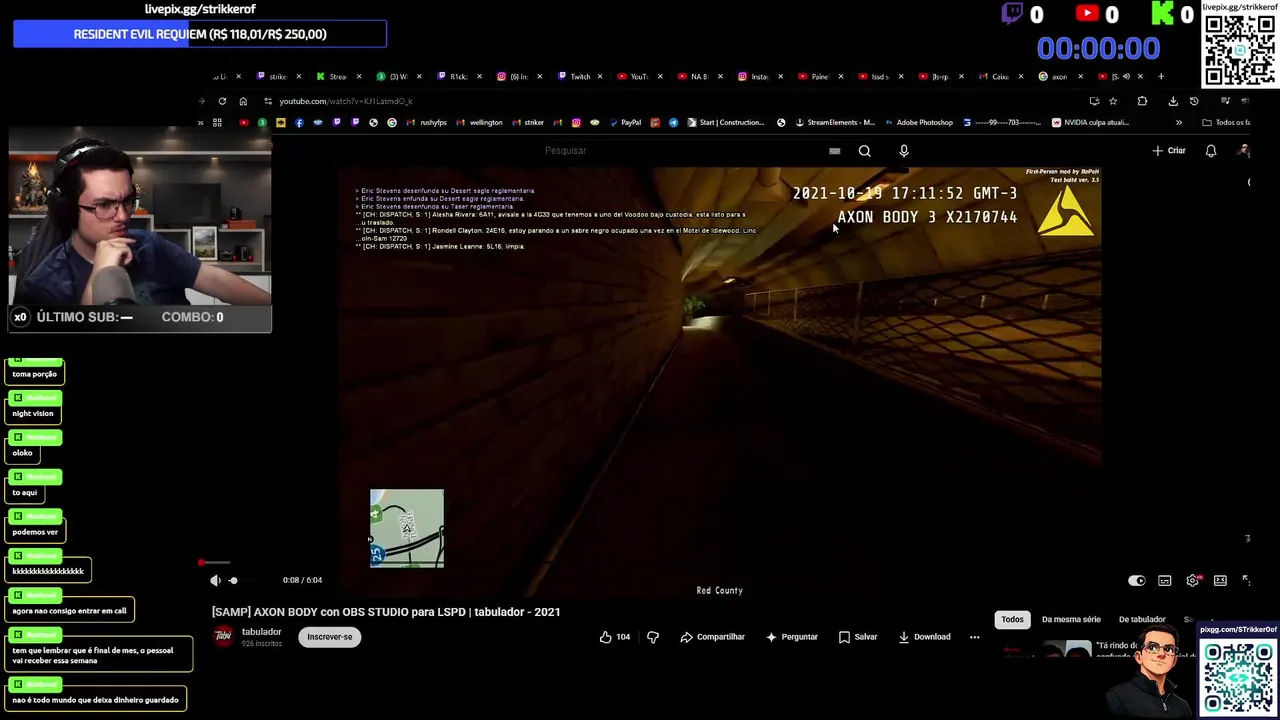
Task: Click browser forward arrow
Action: [201, 101]
